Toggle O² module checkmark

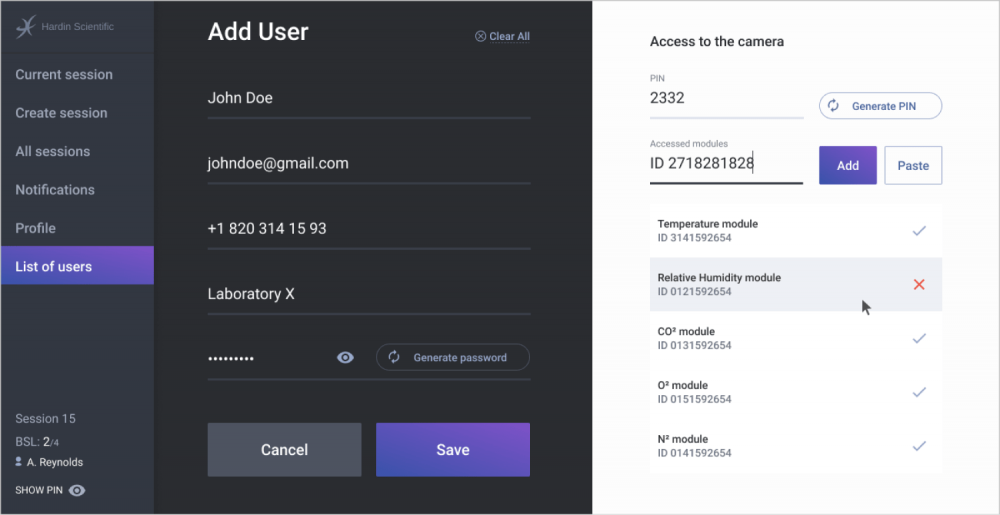[919, 392]
